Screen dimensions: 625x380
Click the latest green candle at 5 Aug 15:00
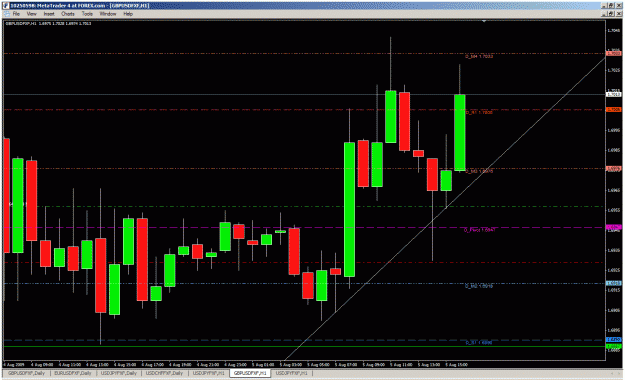460,132
